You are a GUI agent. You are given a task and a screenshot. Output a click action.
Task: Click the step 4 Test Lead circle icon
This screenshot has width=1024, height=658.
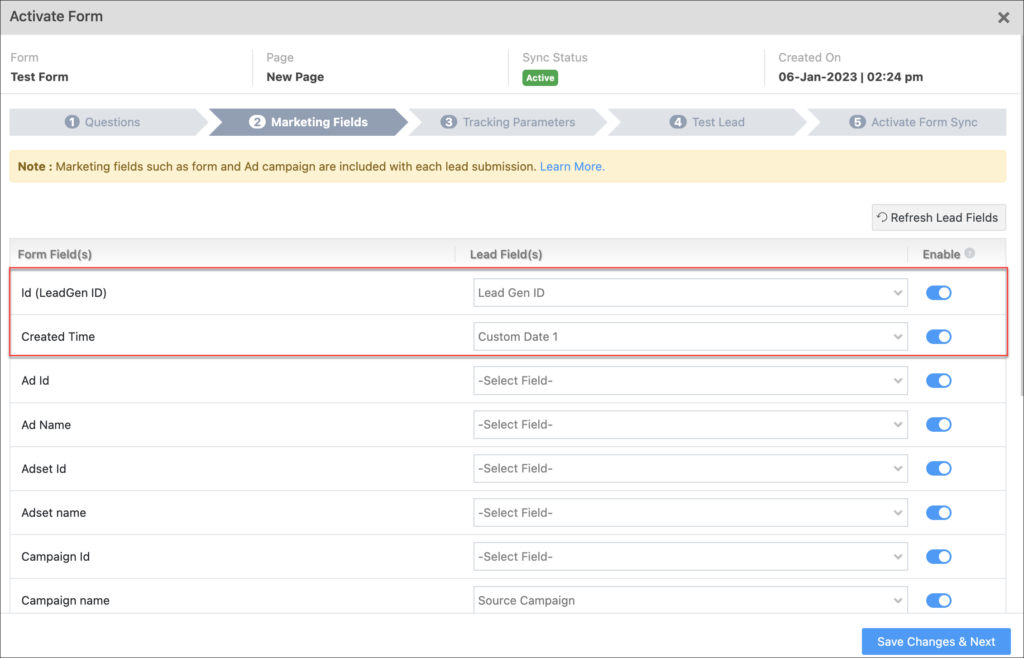coord(678,121)
